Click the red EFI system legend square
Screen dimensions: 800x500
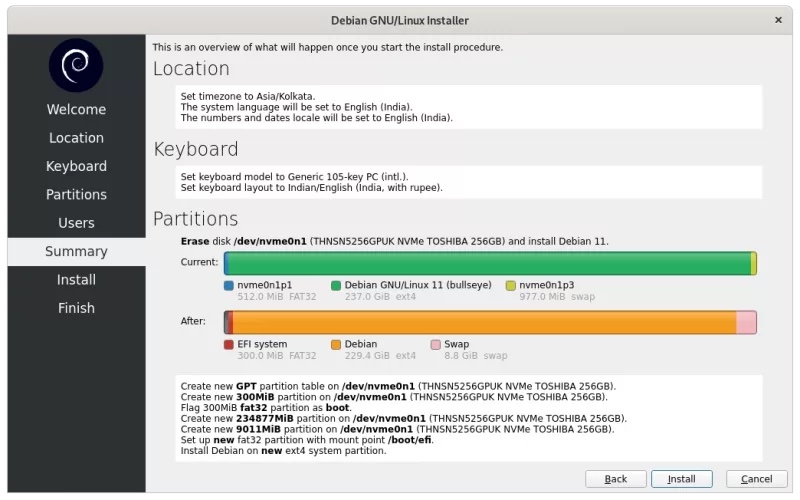coord(229,344)
